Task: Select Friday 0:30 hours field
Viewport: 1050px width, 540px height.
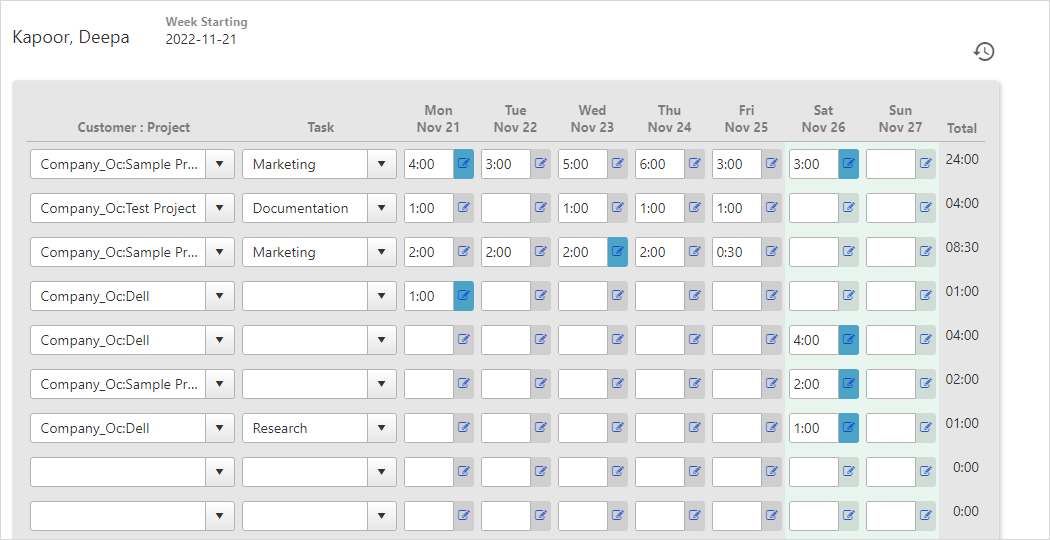Action: 737,252
